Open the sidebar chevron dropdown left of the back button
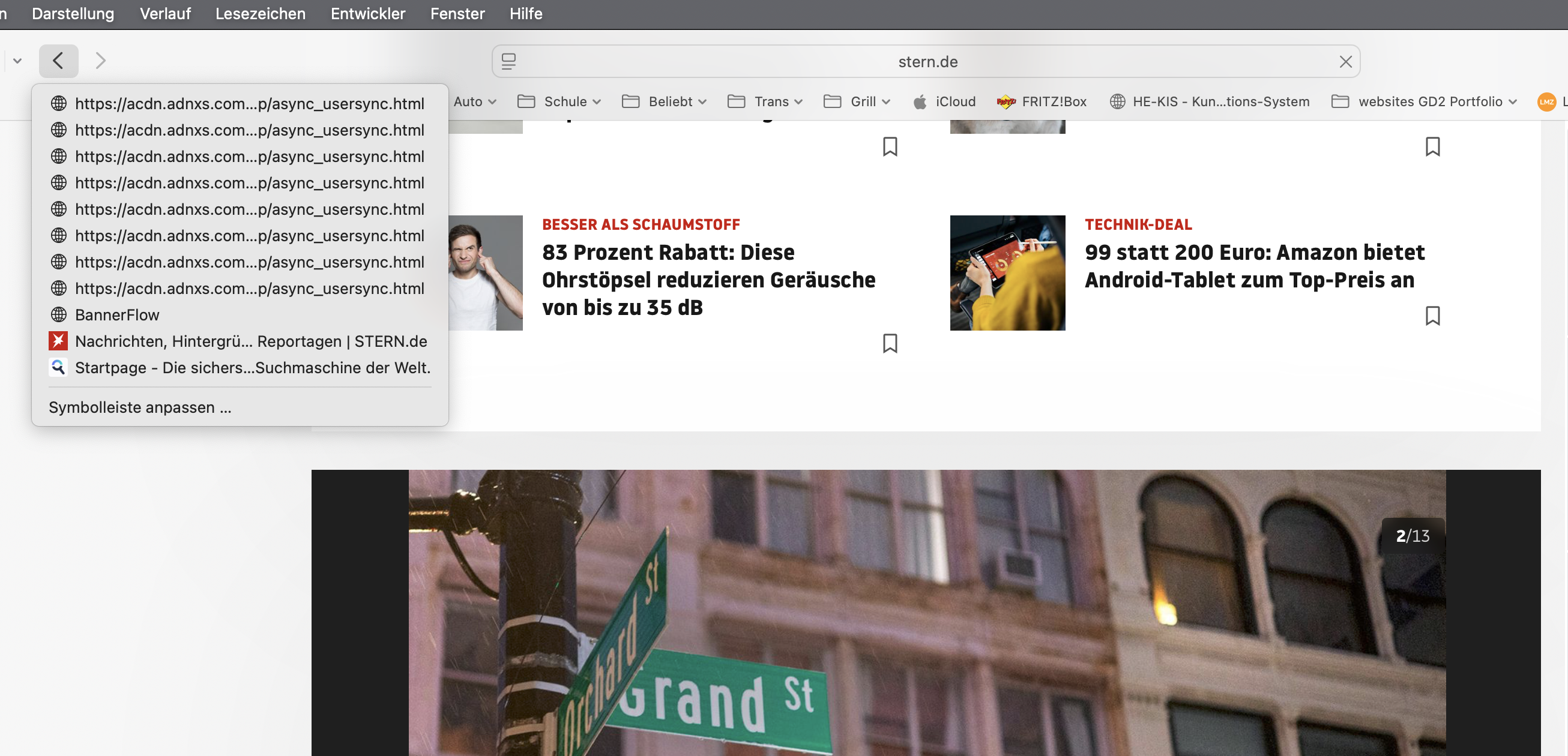The width and height of the screenshot is (1568, 756). point(17,61)
